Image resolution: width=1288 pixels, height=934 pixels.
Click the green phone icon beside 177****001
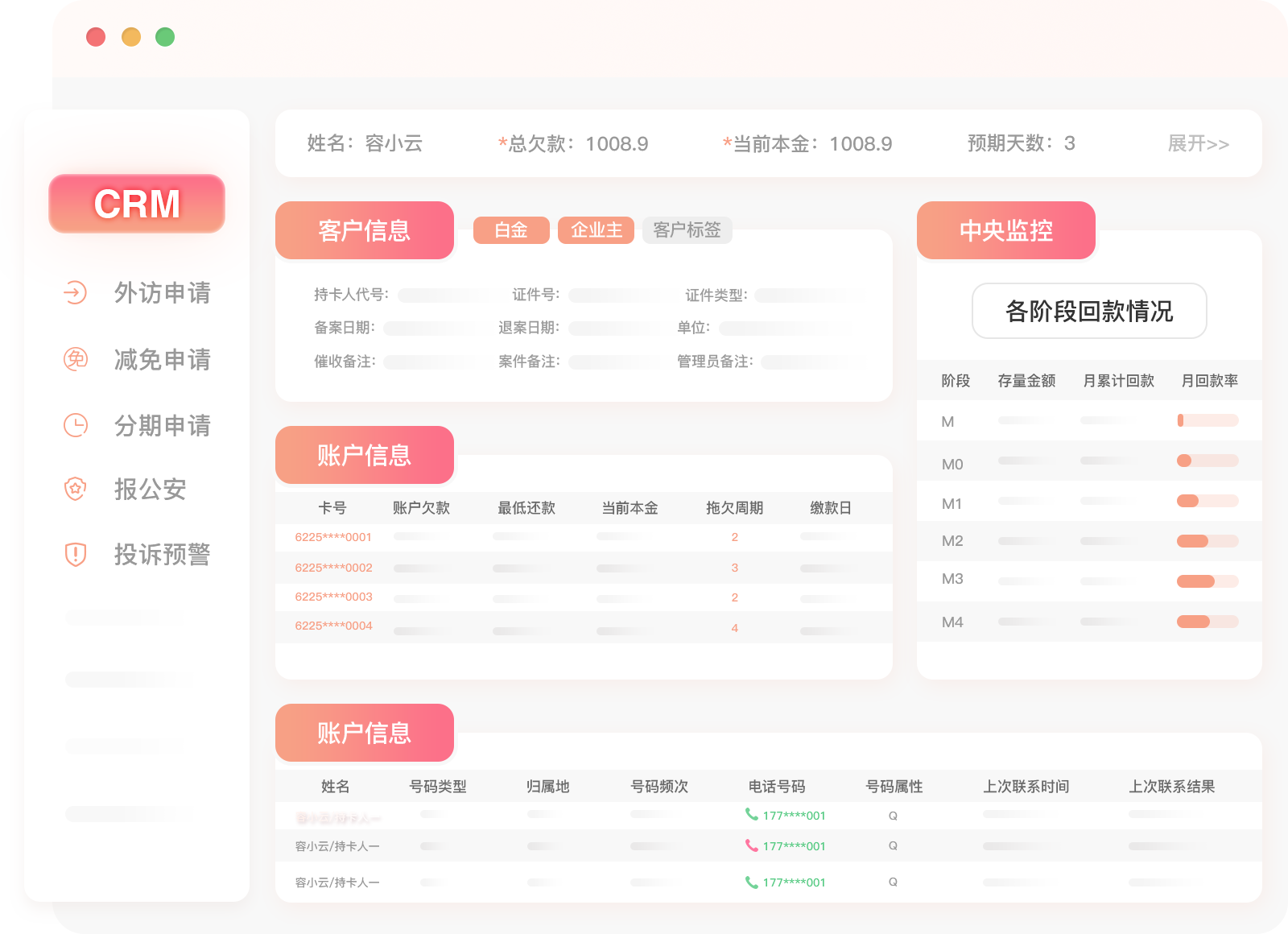click(x=751, y=815)
